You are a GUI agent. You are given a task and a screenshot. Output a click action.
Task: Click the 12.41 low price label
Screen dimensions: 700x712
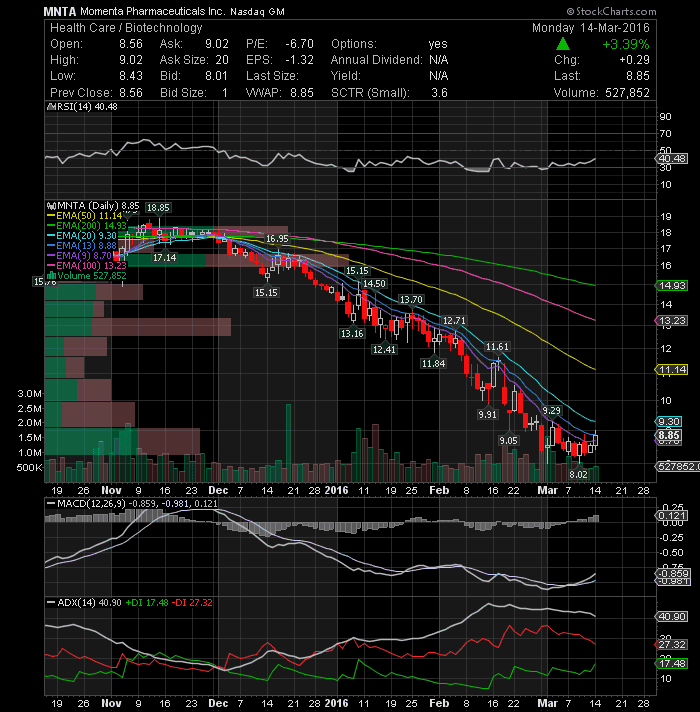(384, 349)
